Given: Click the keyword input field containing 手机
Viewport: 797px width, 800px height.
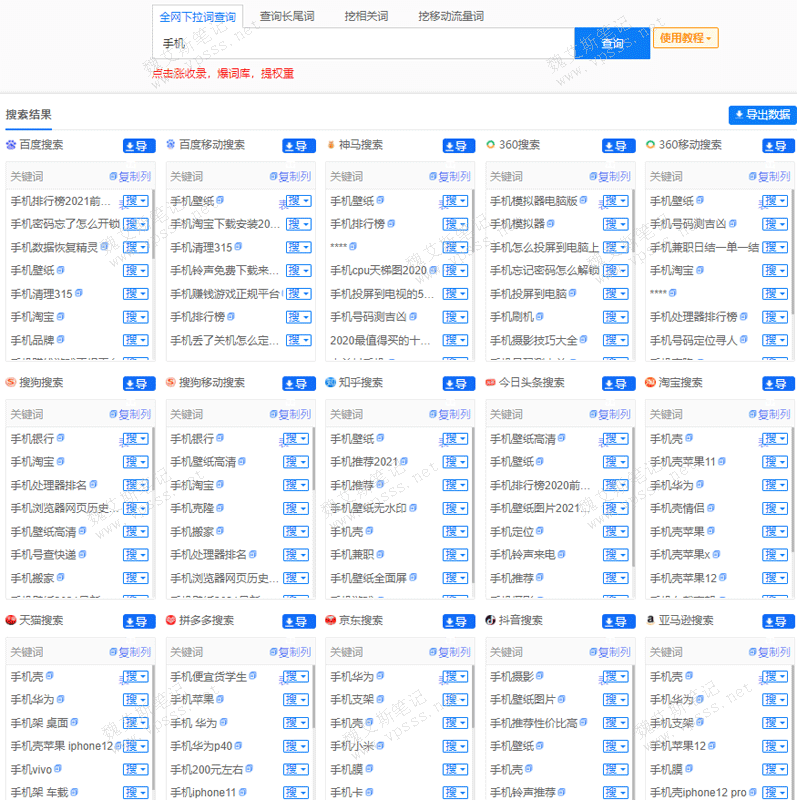Looking at the screenshot, I should 360,43.
